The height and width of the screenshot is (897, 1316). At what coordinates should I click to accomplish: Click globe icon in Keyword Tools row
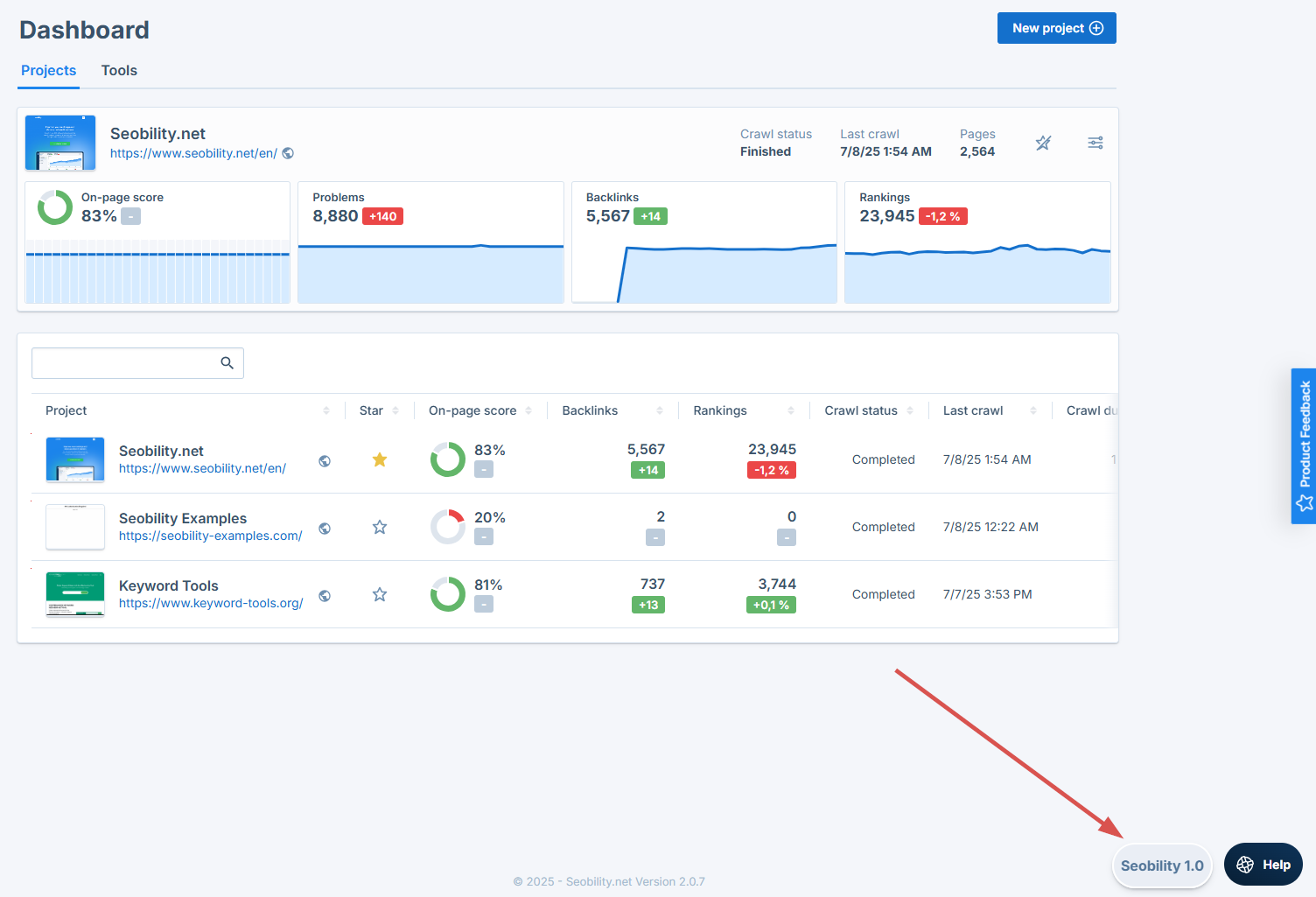pyautogui.click(x=325, y=596)
